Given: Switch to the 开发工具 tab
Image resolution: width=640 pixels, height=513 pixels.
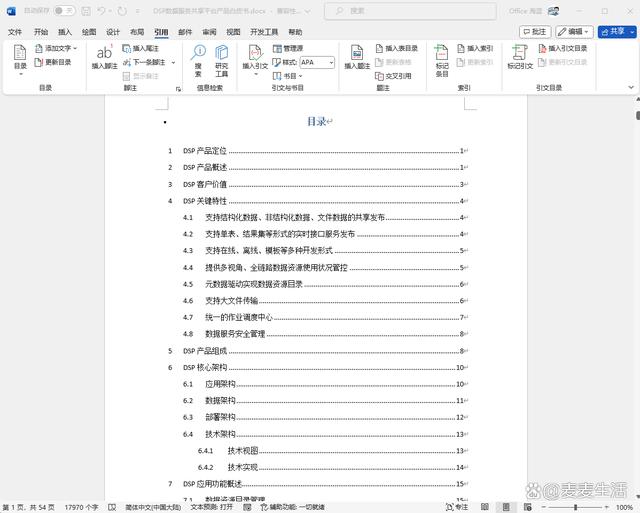Looking at the screenshot, I should [x=264, y=32].
